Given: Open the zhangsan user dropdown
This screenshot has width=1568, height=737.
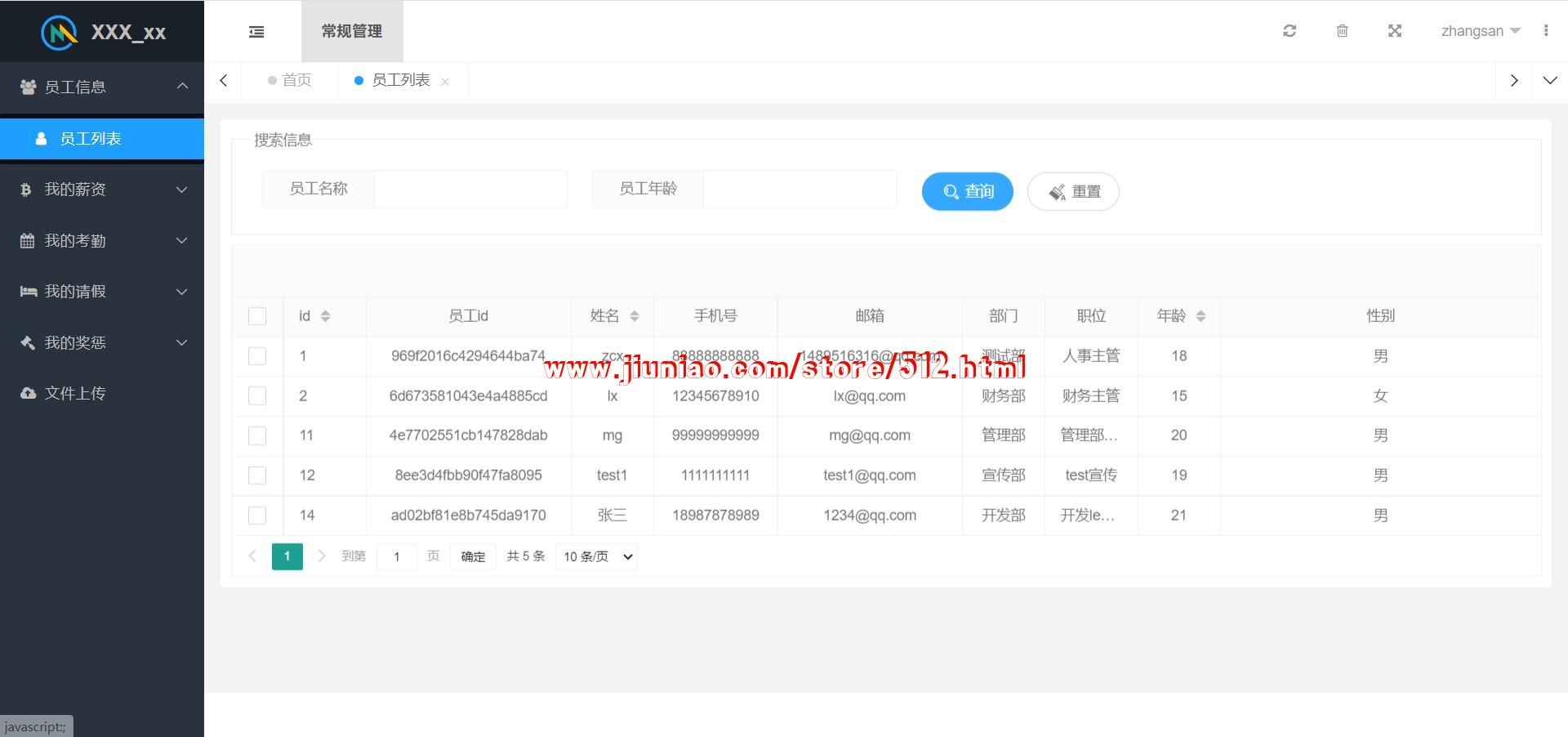Looking at the screenshot, I should 1480,31.
